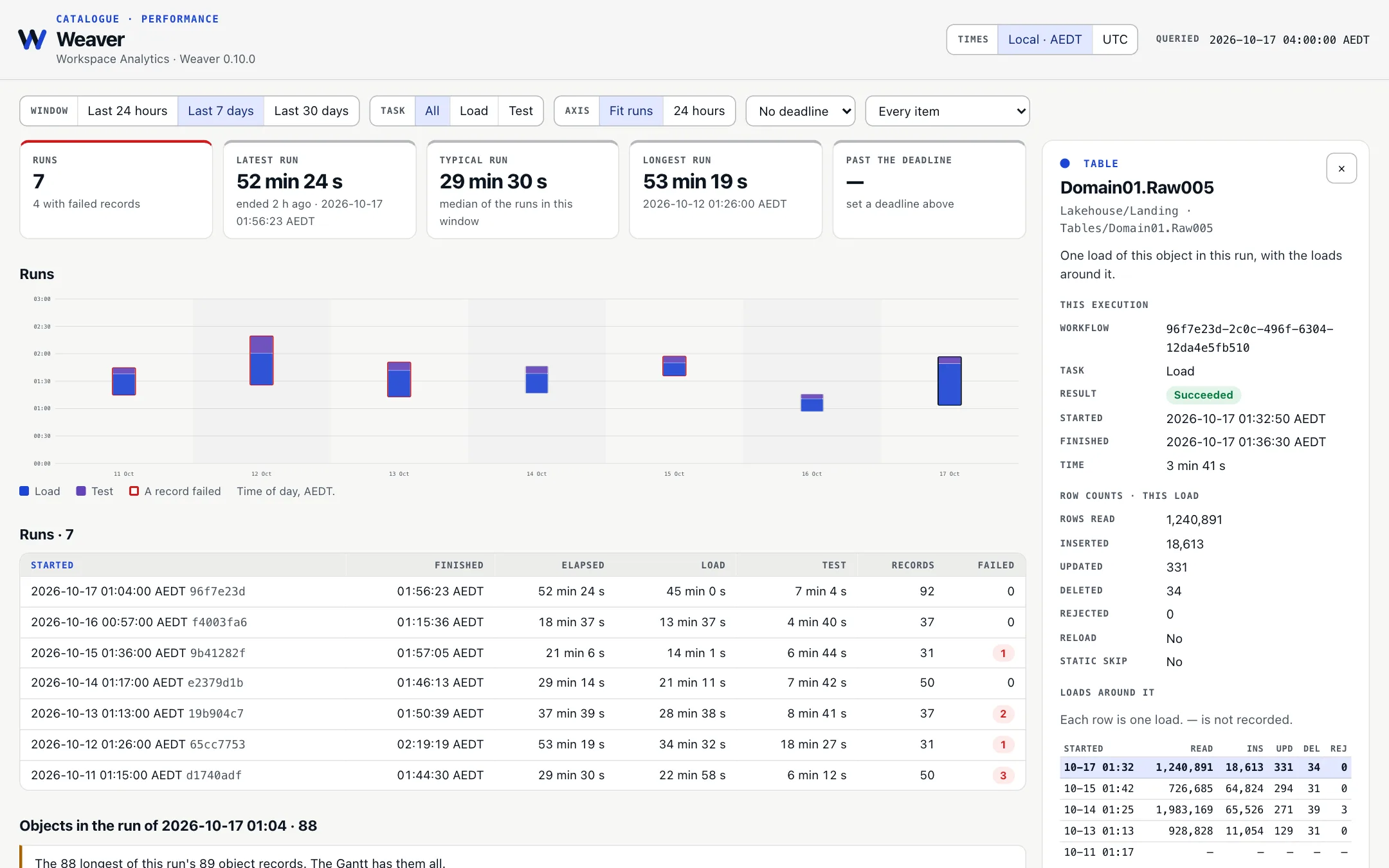Click the blue dot beside TABLE label
The image size is (1389, 868).
pyautogui.click(x=1065, y=163)
